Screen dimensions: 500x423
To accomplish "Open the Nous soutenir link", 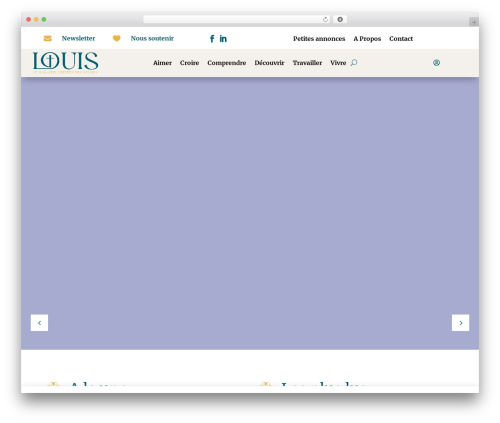I will [x=152, y=38].
